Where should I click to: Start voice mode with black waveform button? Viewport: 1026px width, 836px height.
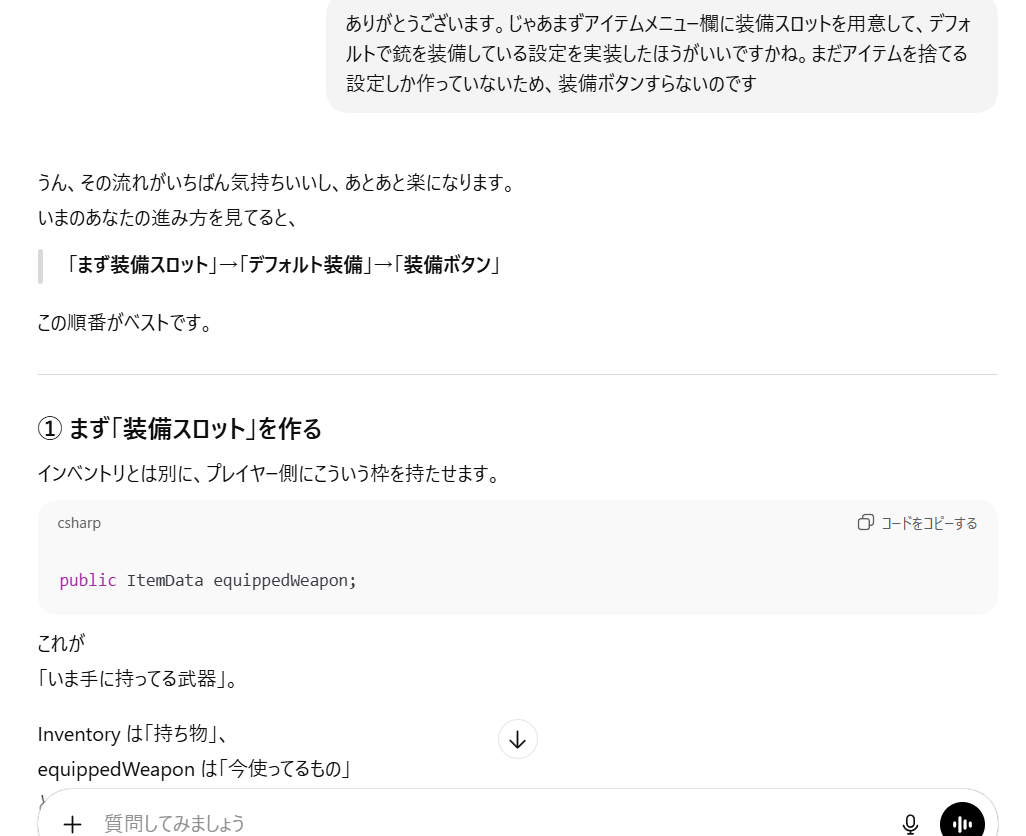[x=962, y=822]
